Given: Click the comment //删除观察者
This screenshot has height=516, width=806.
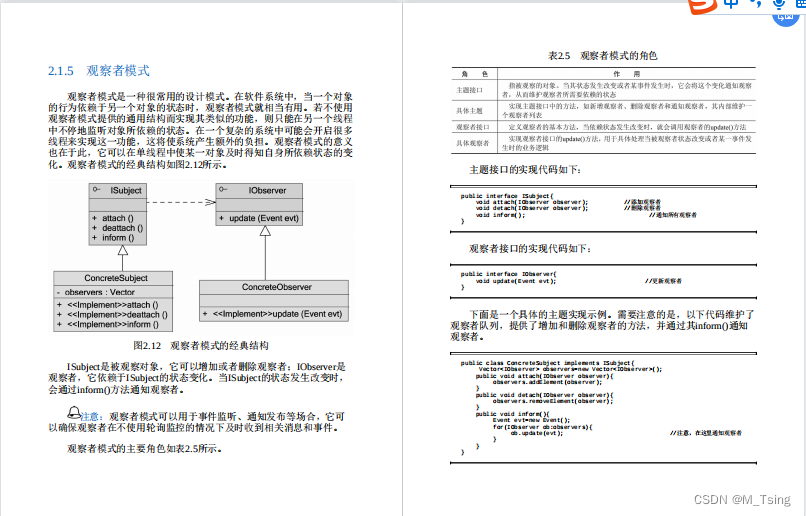Looking at the screenshot, I should [x=643, y=208].
